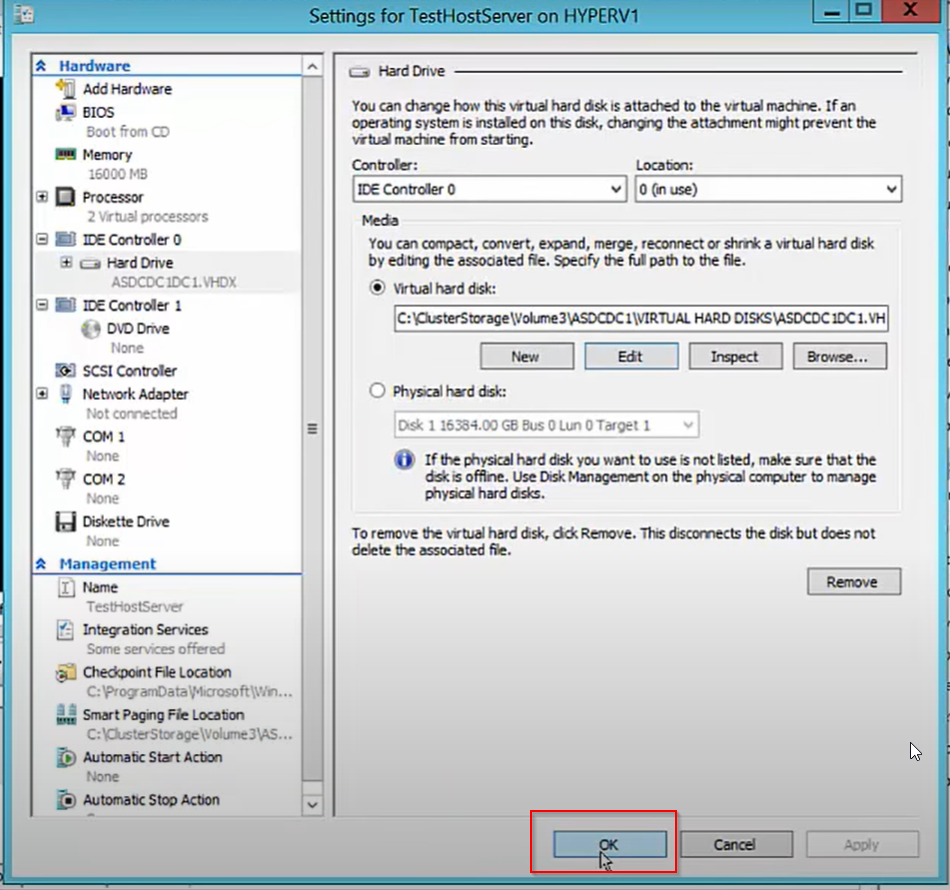
Task: Click the COM 2 port icon
Action: (65, 479)
